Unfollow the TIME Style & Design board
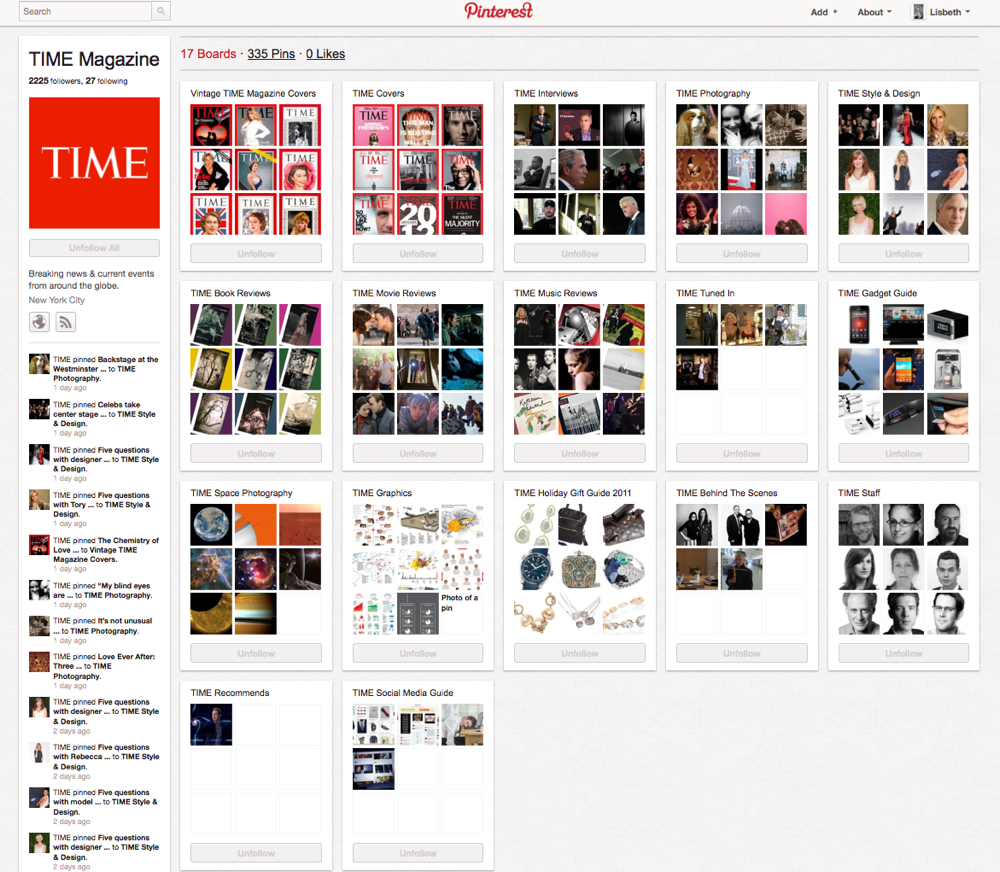The height and width of the screenshot is (872, 1000). click(904, 254)
